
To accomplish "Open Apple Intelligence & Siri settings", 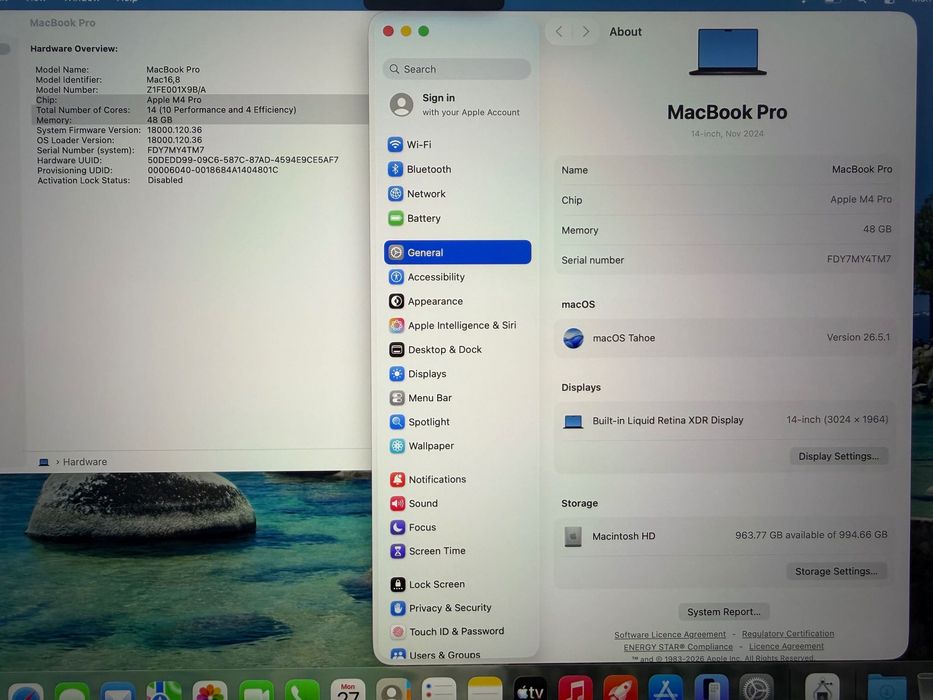I will pos(452,325).
